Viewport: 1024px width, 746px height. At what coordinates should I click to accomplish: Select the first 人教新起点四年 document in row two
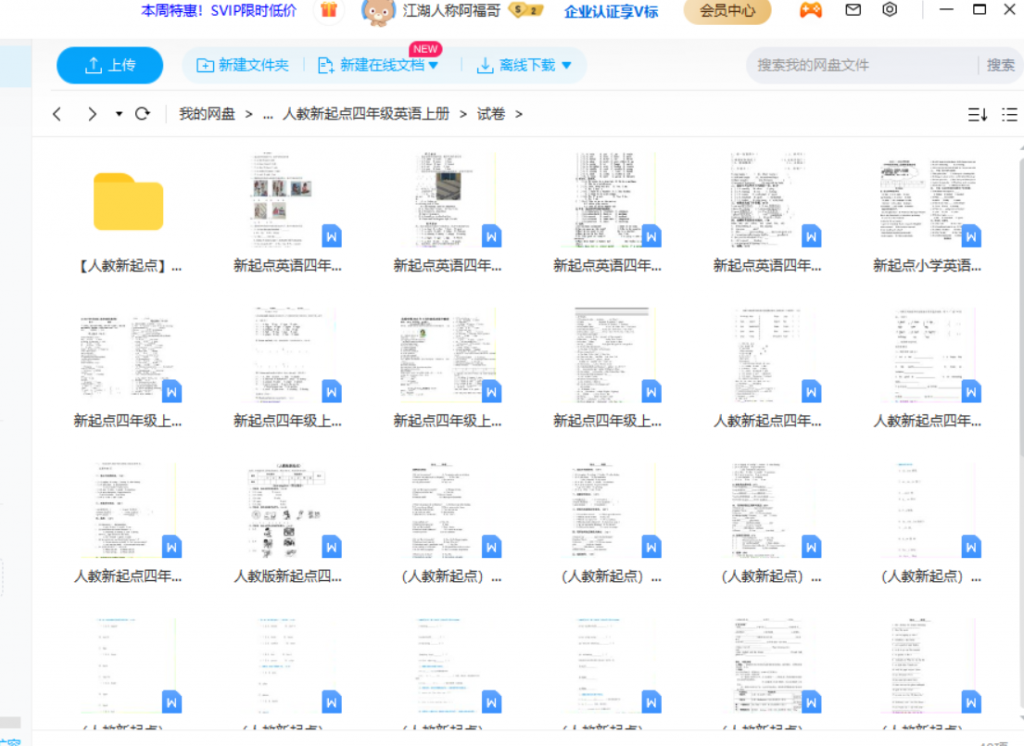pyautogui.click(x=767, y=368)
